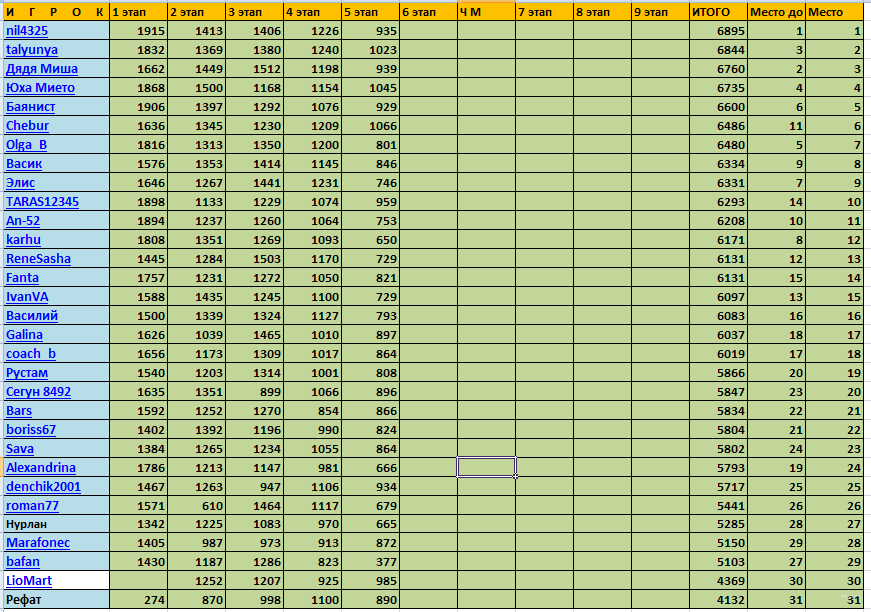Select total 6895 for nil4325
Screen dimensions: 871x612
718,31
